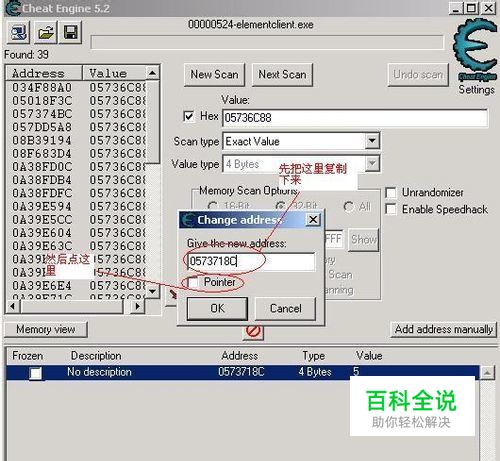This screenshot has height=461, width=500.
Task: Click the Show button in memory options
Action: [363, 239]
